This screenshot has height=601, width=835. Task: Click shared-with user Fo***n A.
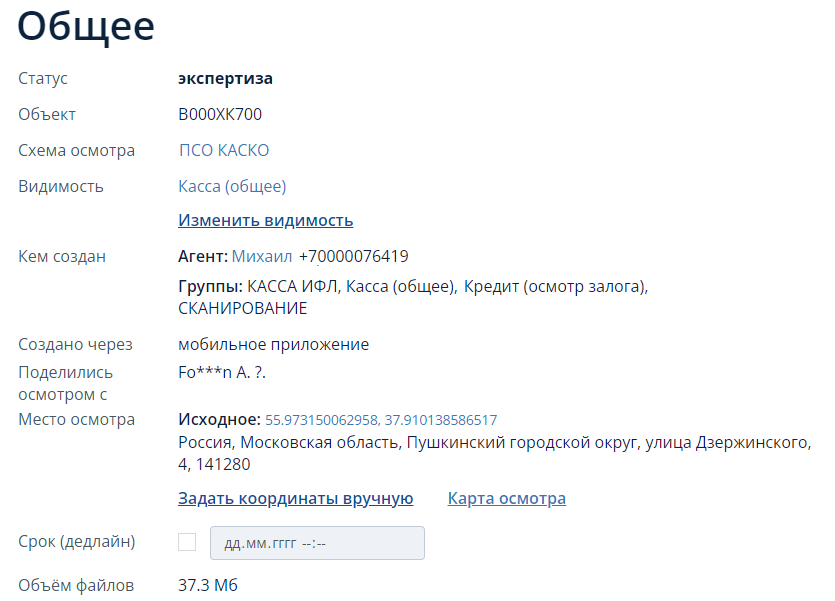222,372
